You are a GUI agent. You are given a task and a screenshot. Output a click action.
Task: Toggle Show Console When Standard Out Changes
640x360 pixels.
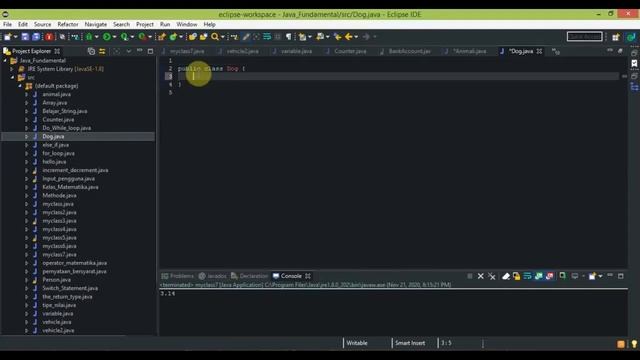[538, 276]
